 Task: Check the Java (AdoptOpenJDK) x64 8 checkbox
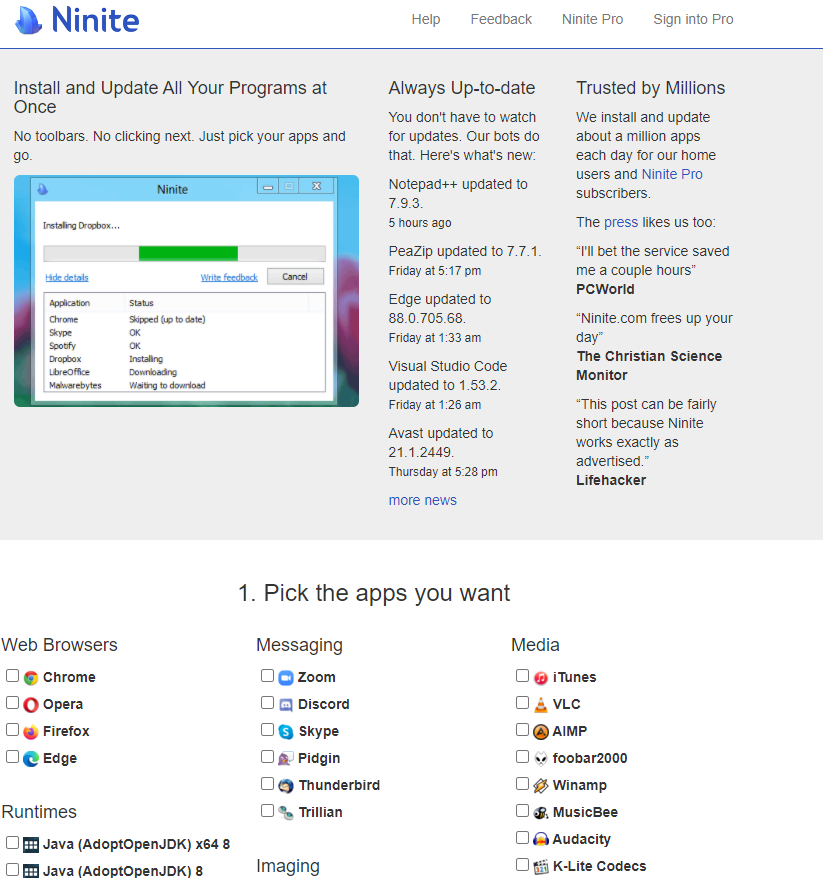point(12,843)
